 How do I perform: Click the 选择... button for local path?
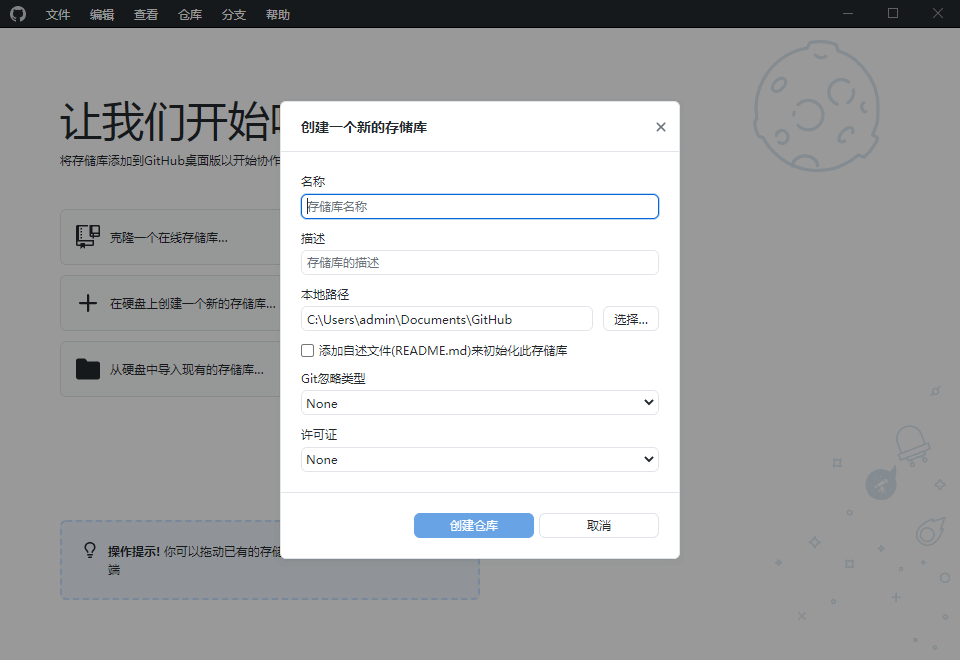630,318
